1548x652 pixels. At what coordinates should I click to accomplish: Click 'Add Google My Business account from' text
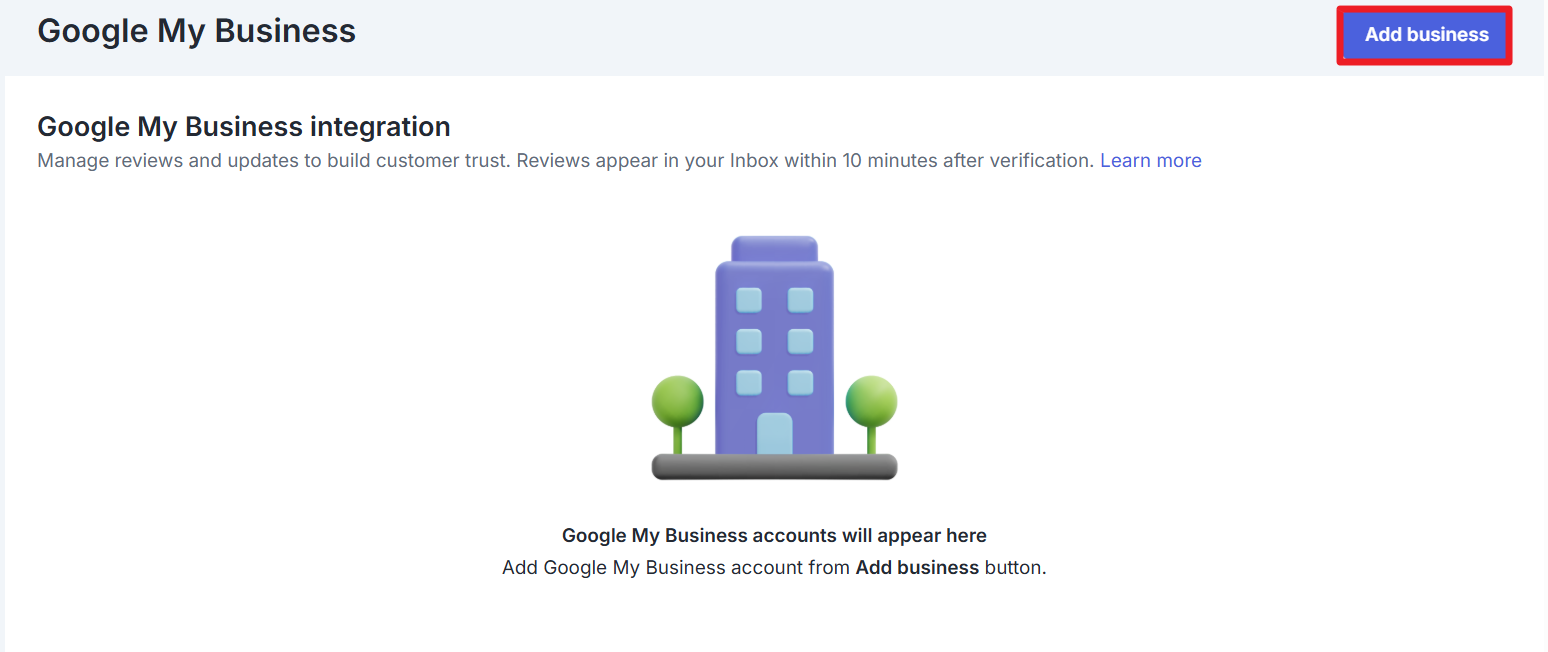coord(676,568)
